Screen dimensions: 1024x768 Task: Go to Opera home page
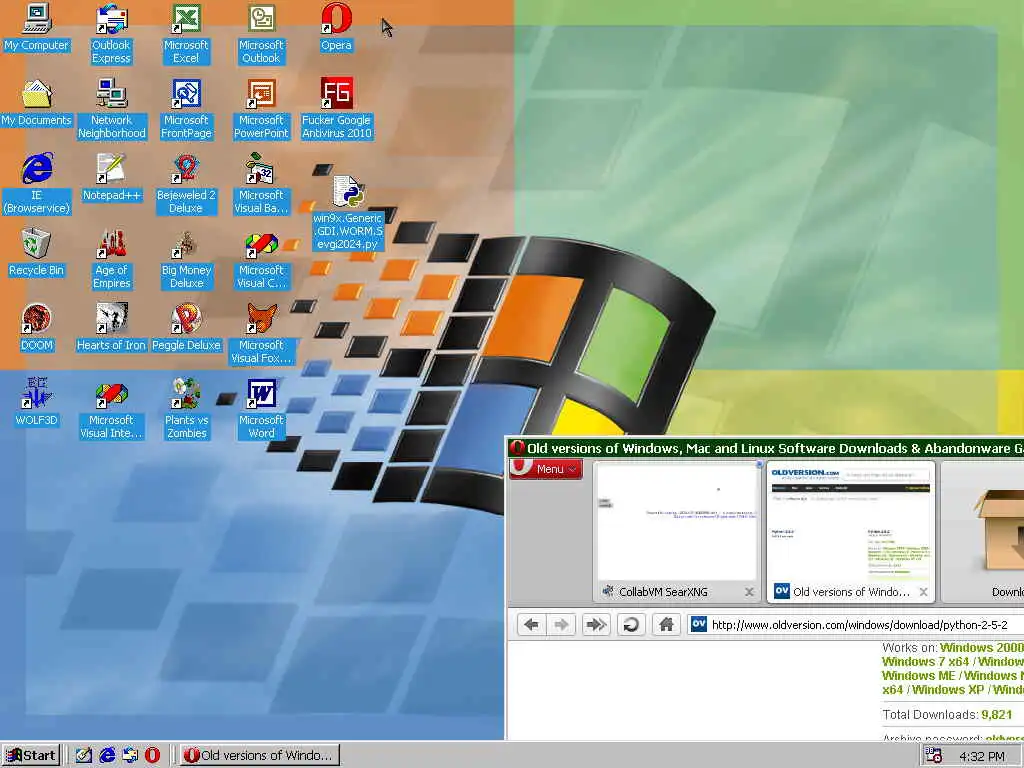666,625
